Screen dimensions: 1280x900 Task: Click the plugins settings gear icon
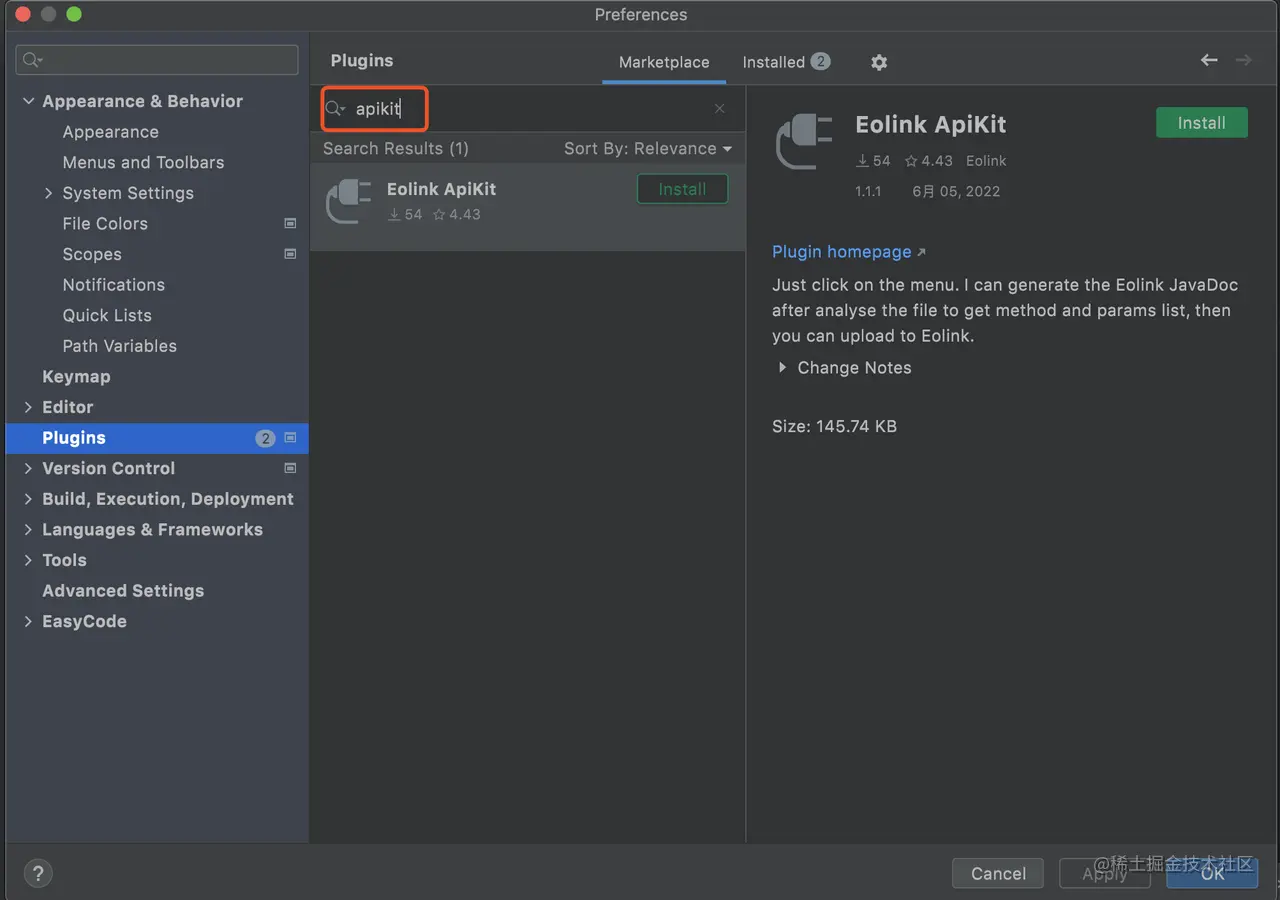point(879,62)
